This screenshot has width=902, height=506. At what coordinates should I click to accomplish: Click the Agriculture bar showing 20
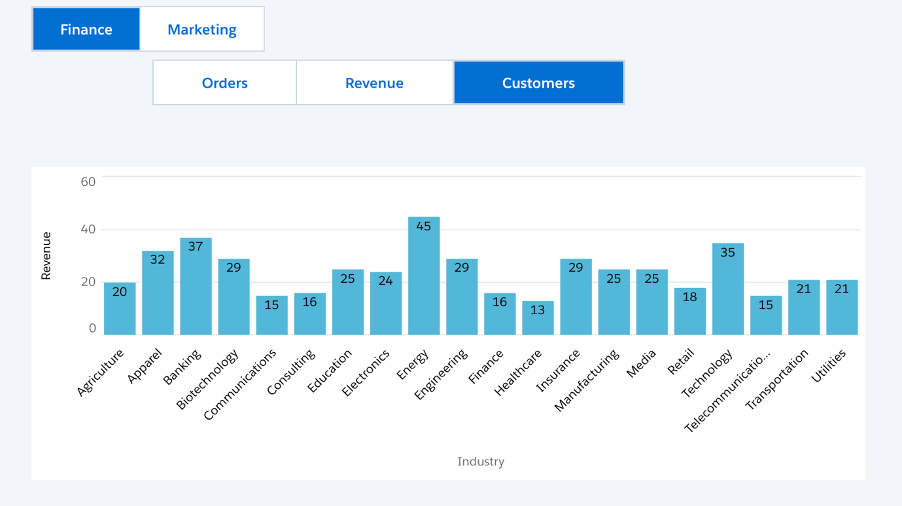pos(120,309)
